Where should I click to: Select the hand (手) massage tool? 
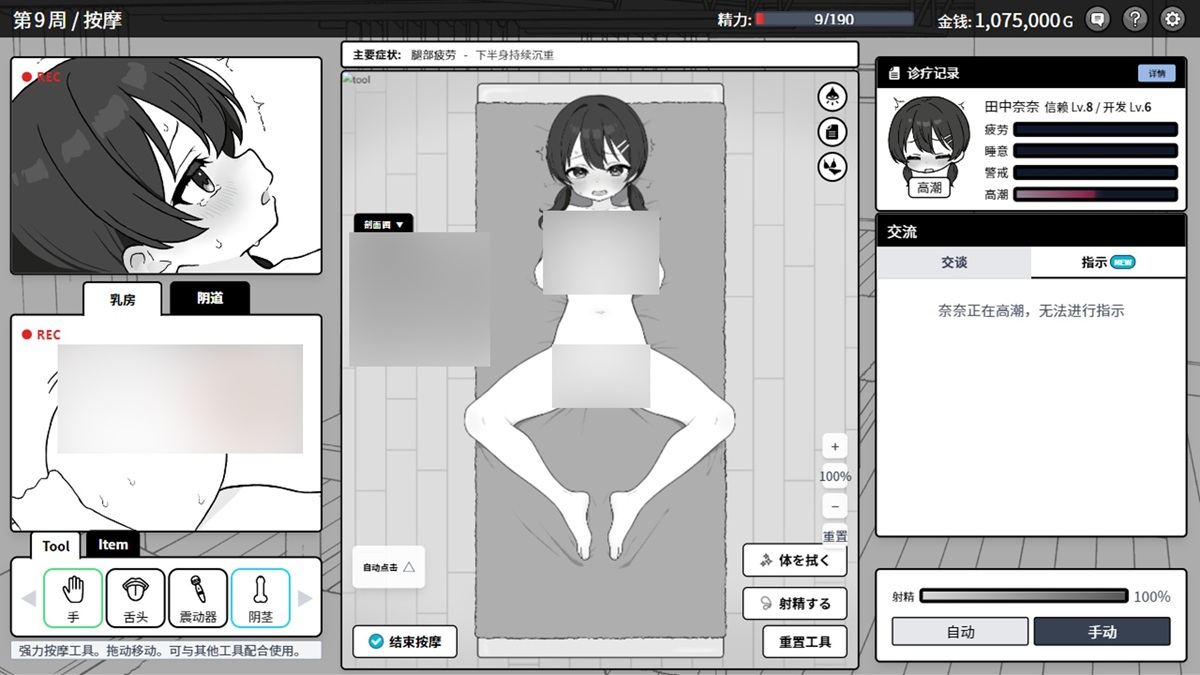pos(73,597)
